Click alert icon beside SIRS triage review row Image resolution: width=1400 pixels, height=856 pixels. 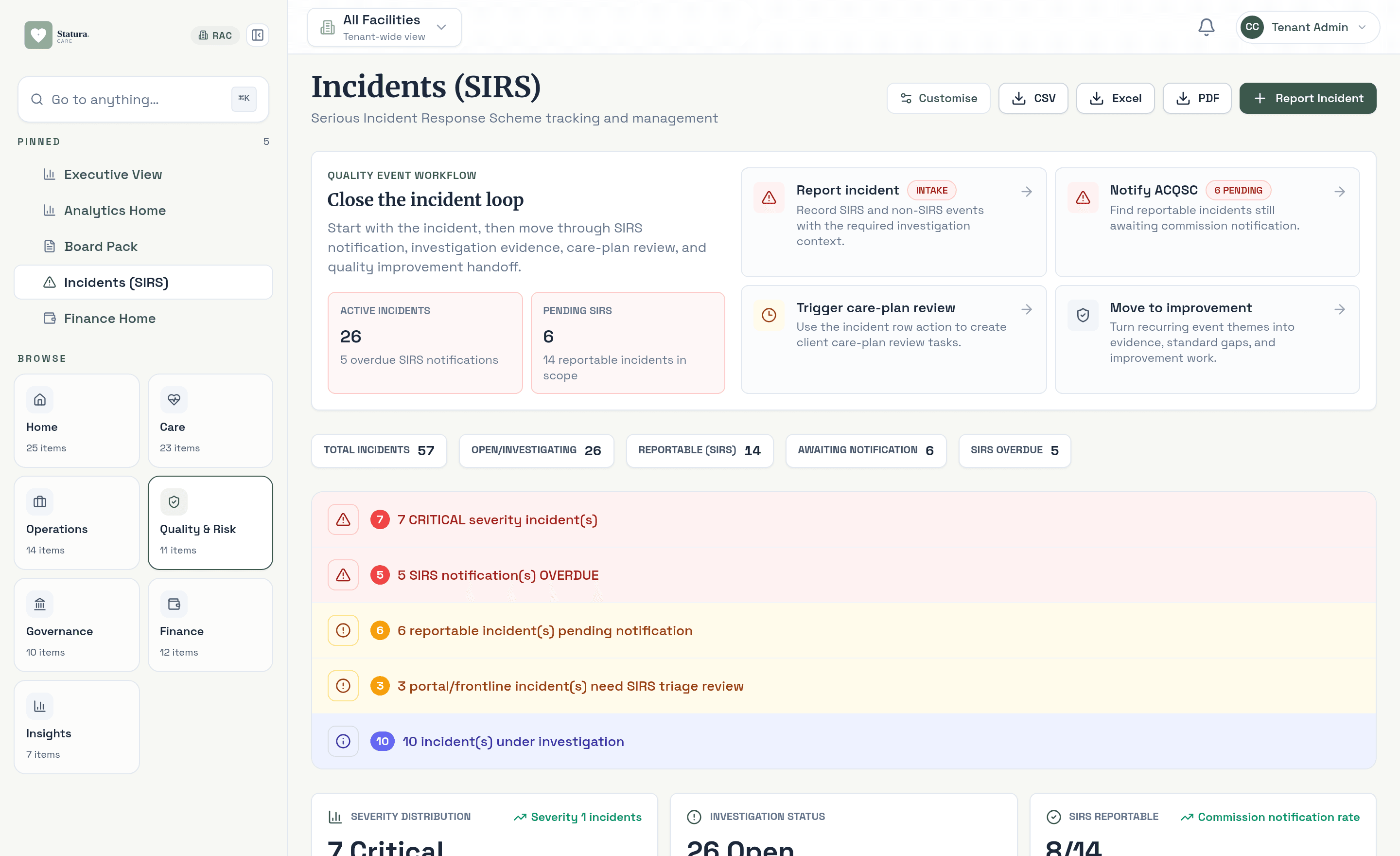click(343, 686)
